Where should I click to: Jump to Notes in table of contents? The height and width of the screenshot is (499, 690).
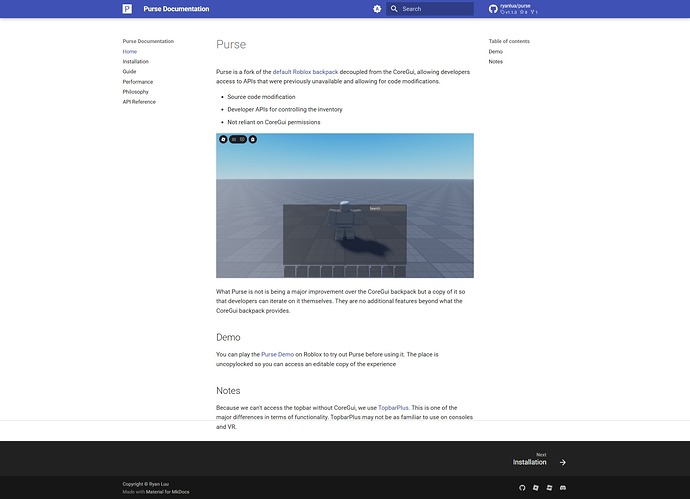[x=495, y=62]
